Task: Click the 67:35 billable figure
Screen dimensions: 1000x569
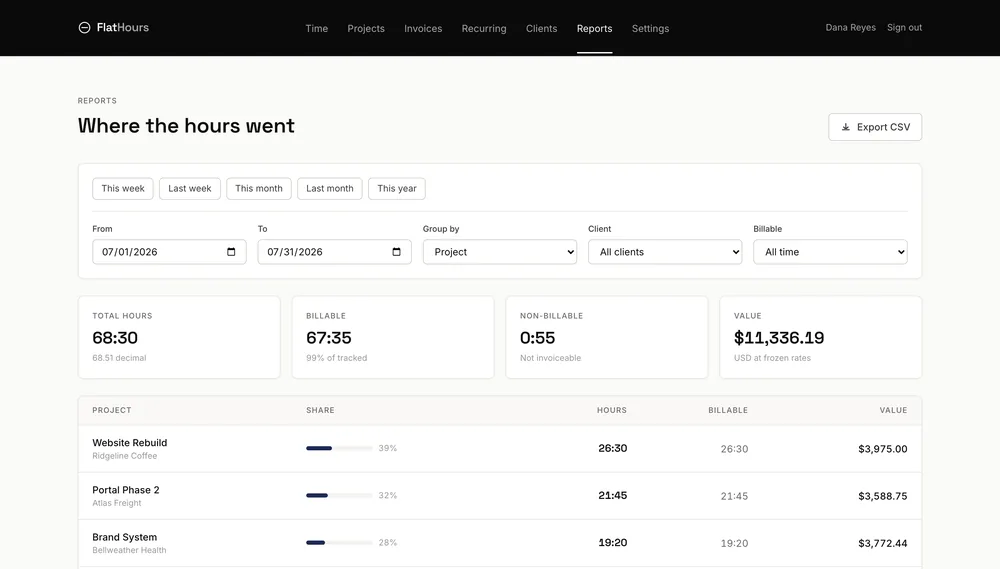Action: [x=328, y=337]
